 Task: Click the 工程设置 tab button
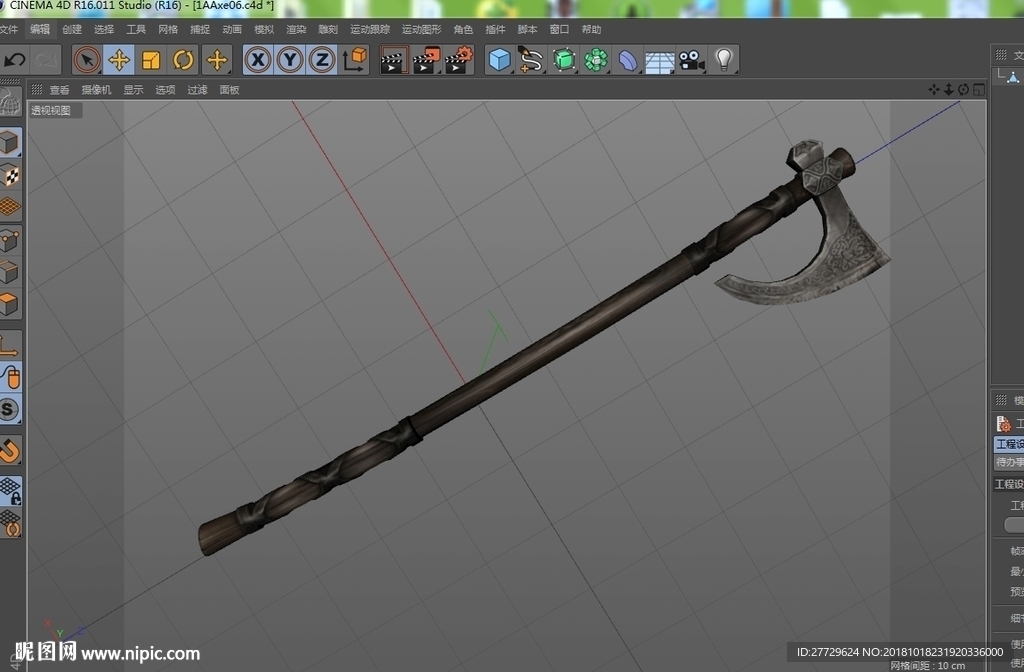tap(1009, 444)
